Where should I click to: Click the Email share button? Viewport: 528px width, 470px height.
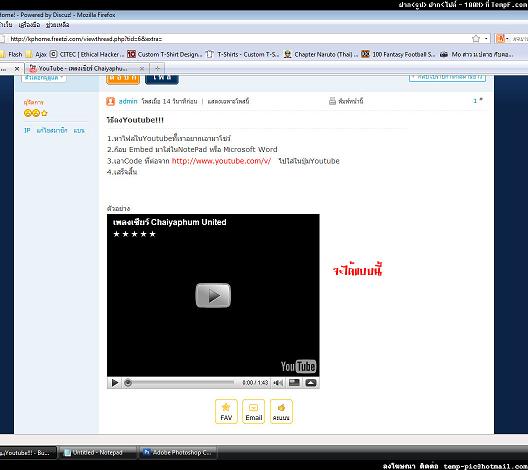pos(254,411)
